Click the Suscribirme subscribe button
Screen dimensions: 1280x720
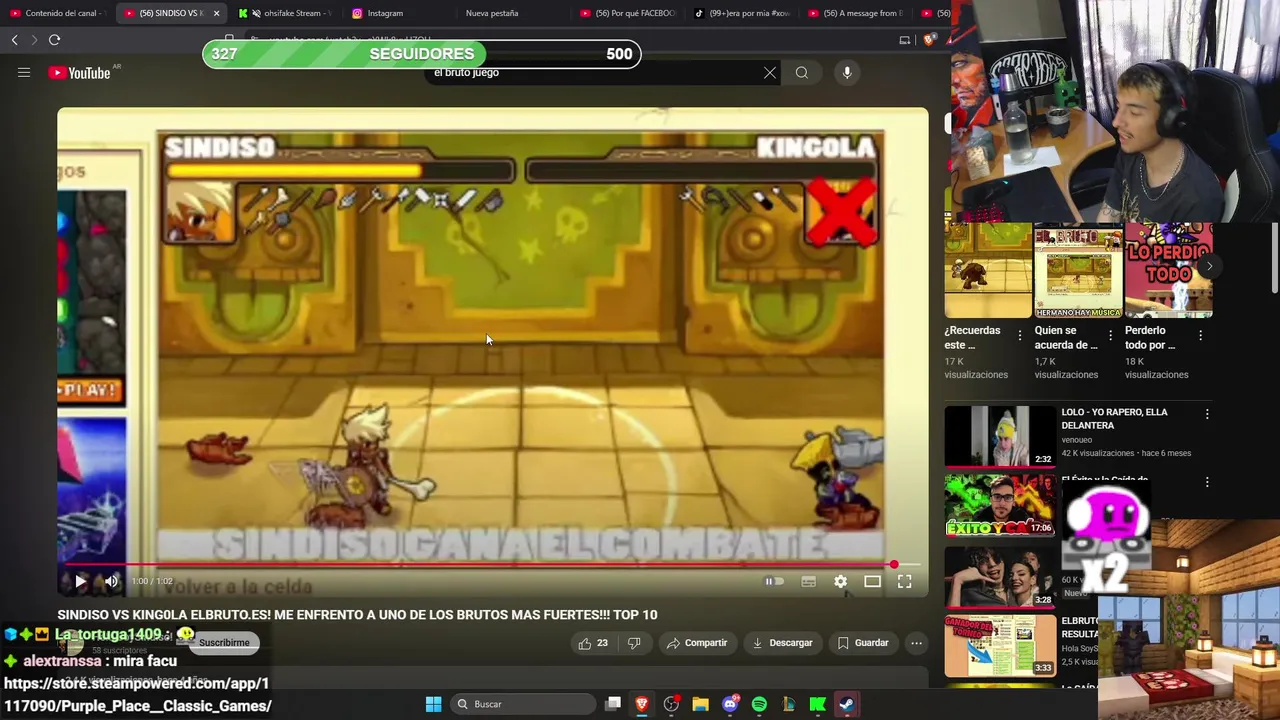tap(224, 643)
